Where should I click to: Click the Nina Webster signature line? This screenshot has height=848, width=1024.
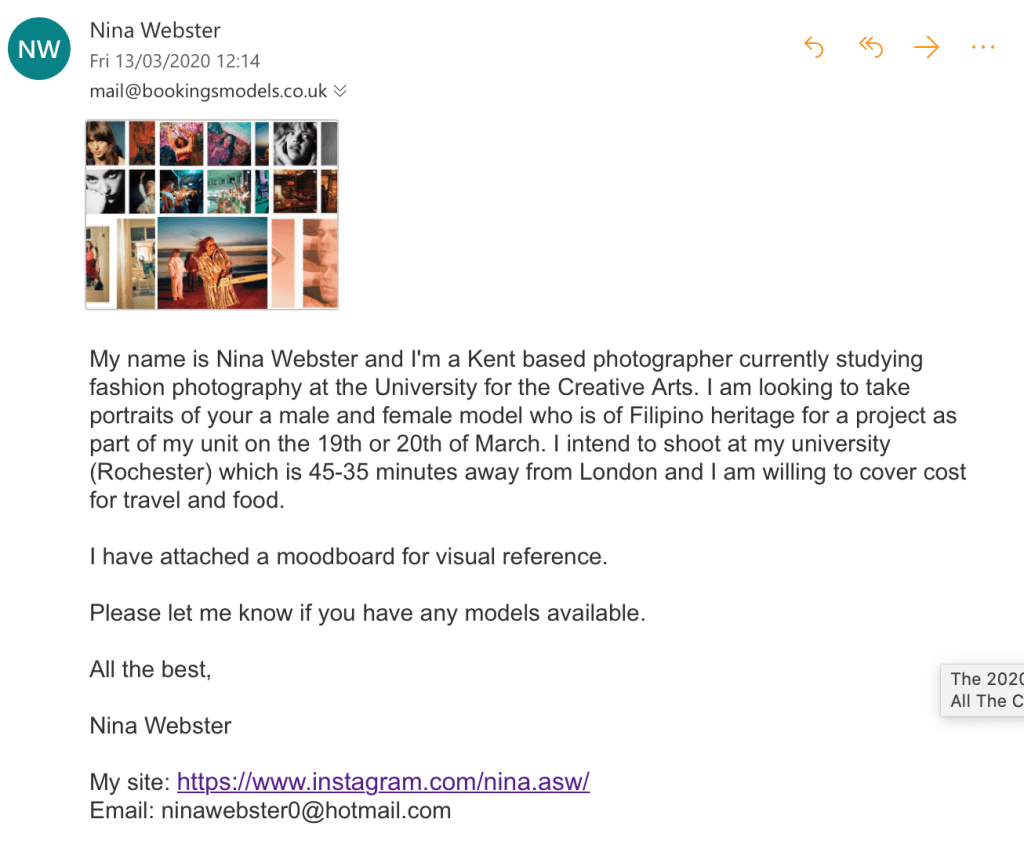pos(160,725)
